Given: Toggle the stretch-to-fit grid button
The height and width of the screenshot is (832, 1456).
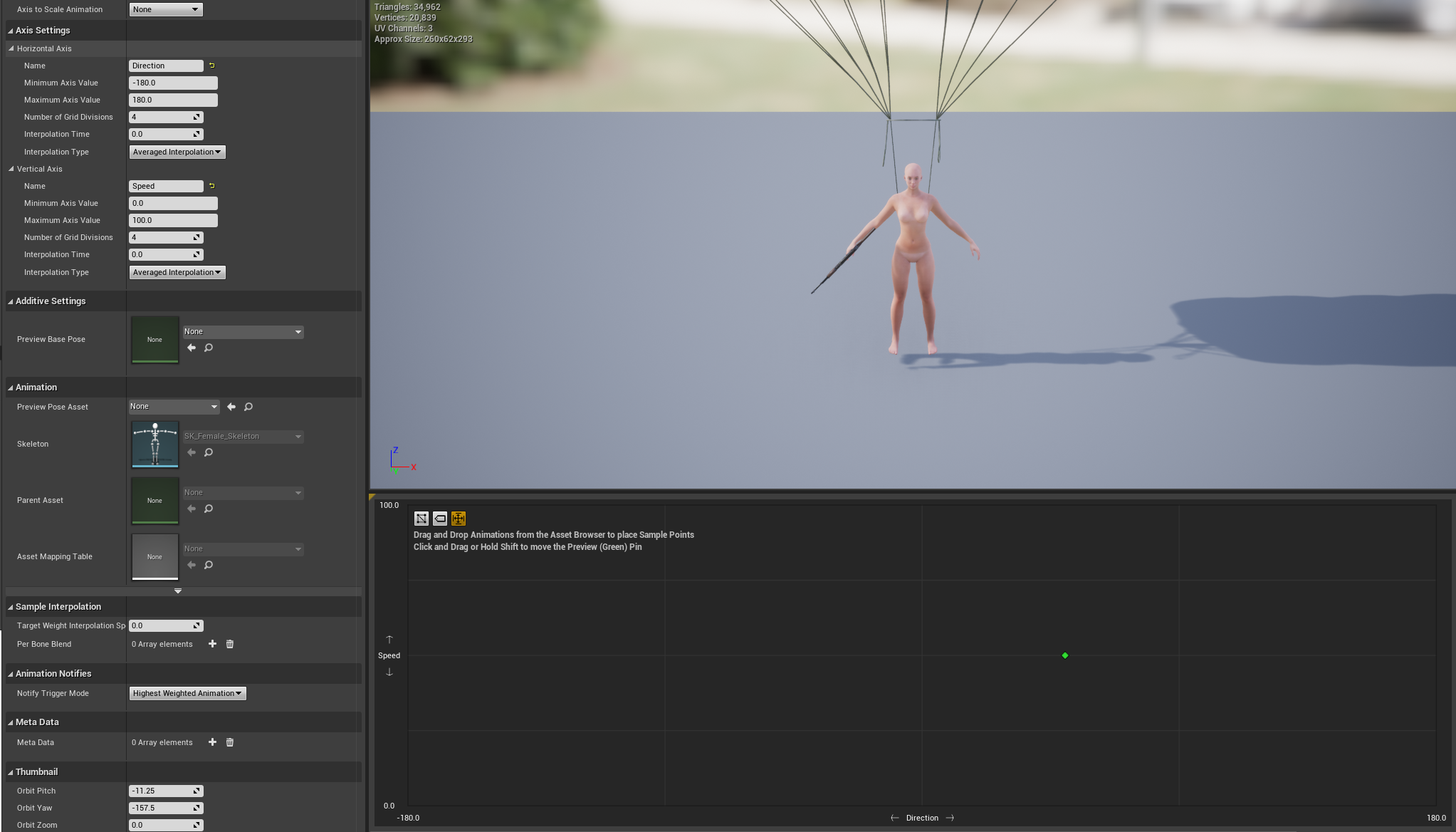Looking at the screenshot, I should click(x=459, y=519).
